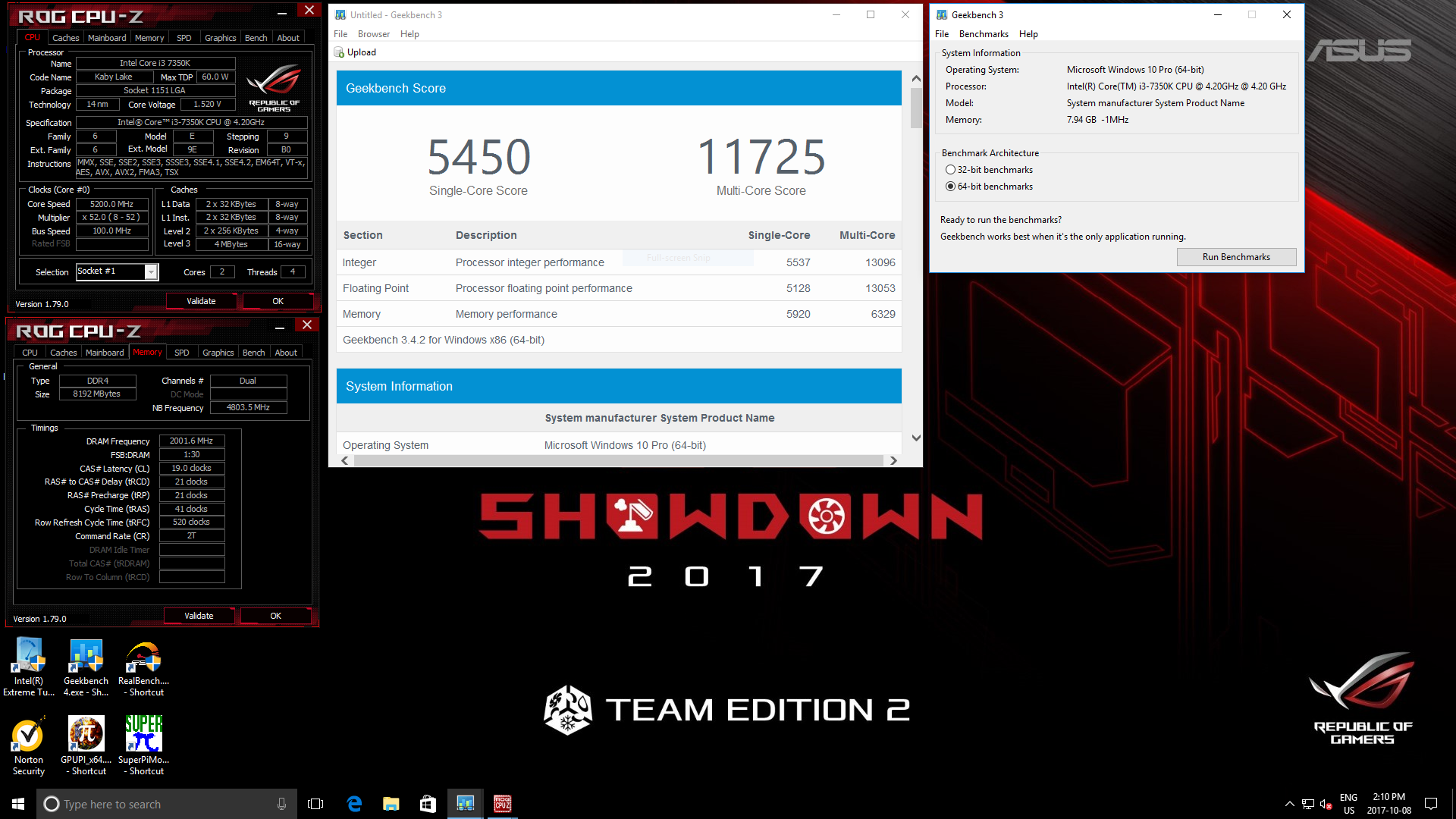
Task: Open Browser menu in Geekbench results
Action: coord(374,34)
